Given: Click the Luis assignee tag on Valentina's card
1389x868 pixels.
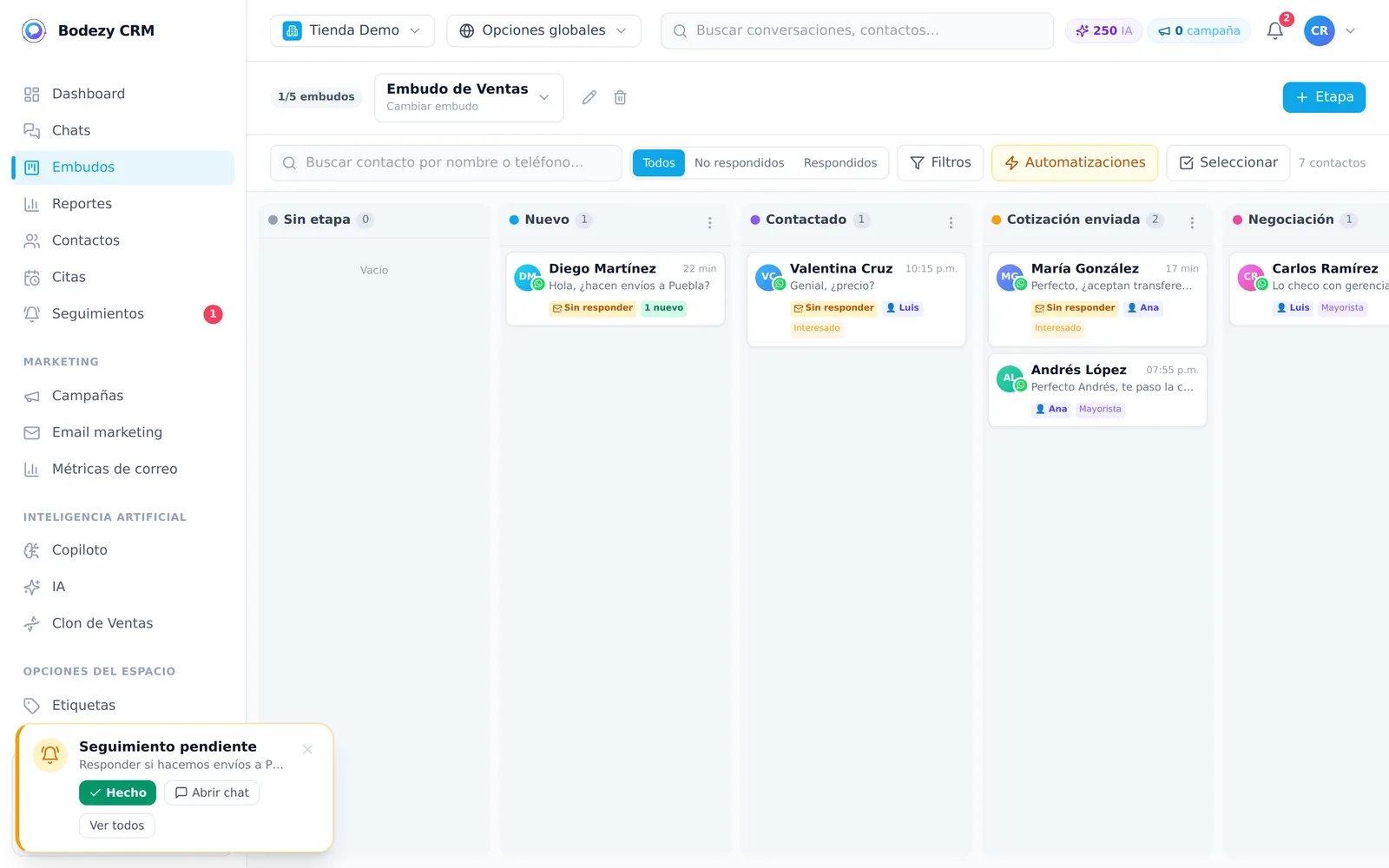Looking at the screenshot, I should (903, 308).
